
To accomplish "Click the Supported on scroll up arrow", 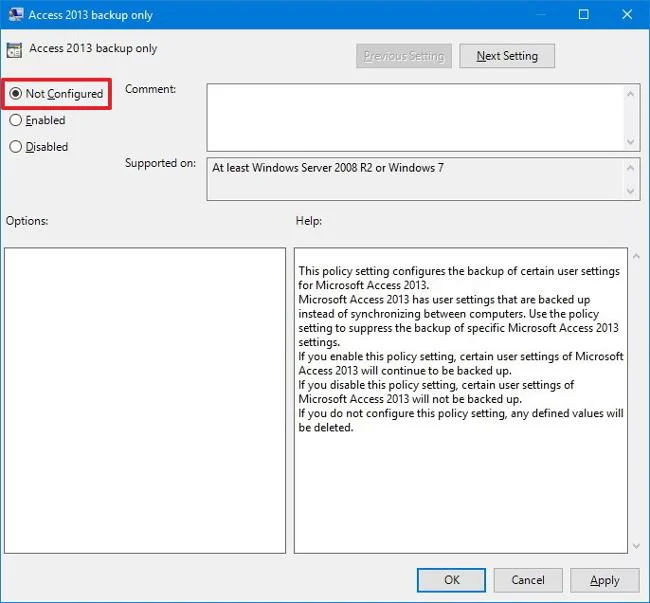I will pyautogui.click(x=631, y=168).
